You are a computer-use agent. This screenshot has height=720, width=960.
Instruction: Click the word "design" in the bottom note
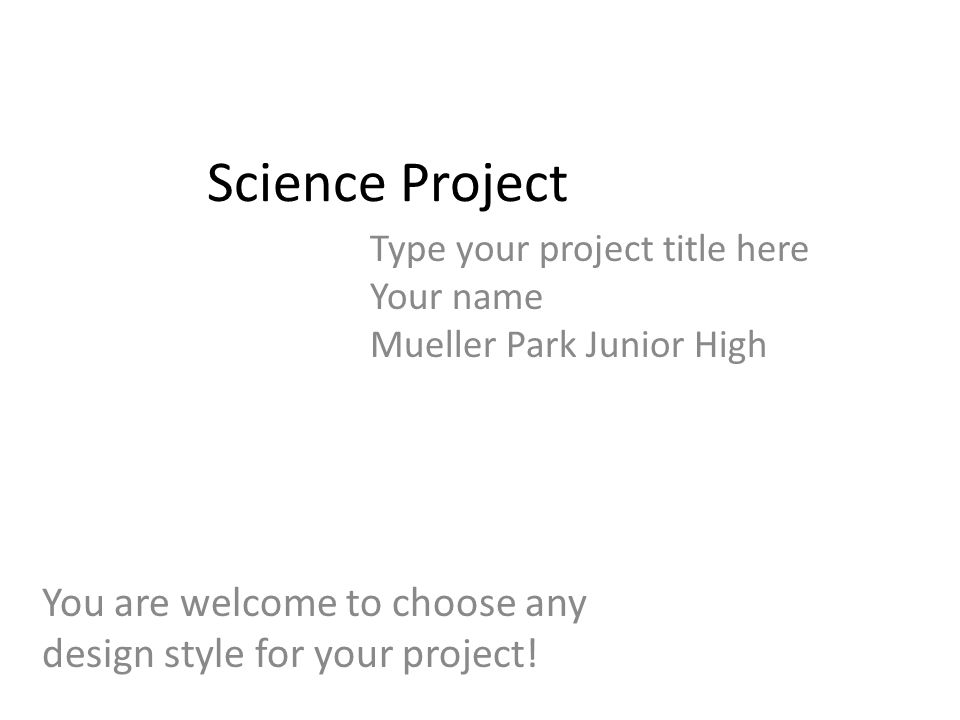98,656
